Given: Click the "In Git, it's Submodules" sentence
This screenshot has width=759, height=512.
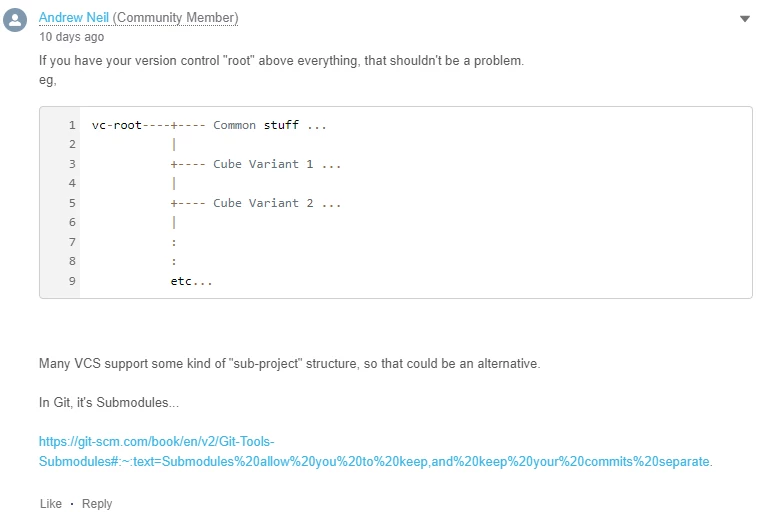Looking at the screenshot, I should 109,403.
